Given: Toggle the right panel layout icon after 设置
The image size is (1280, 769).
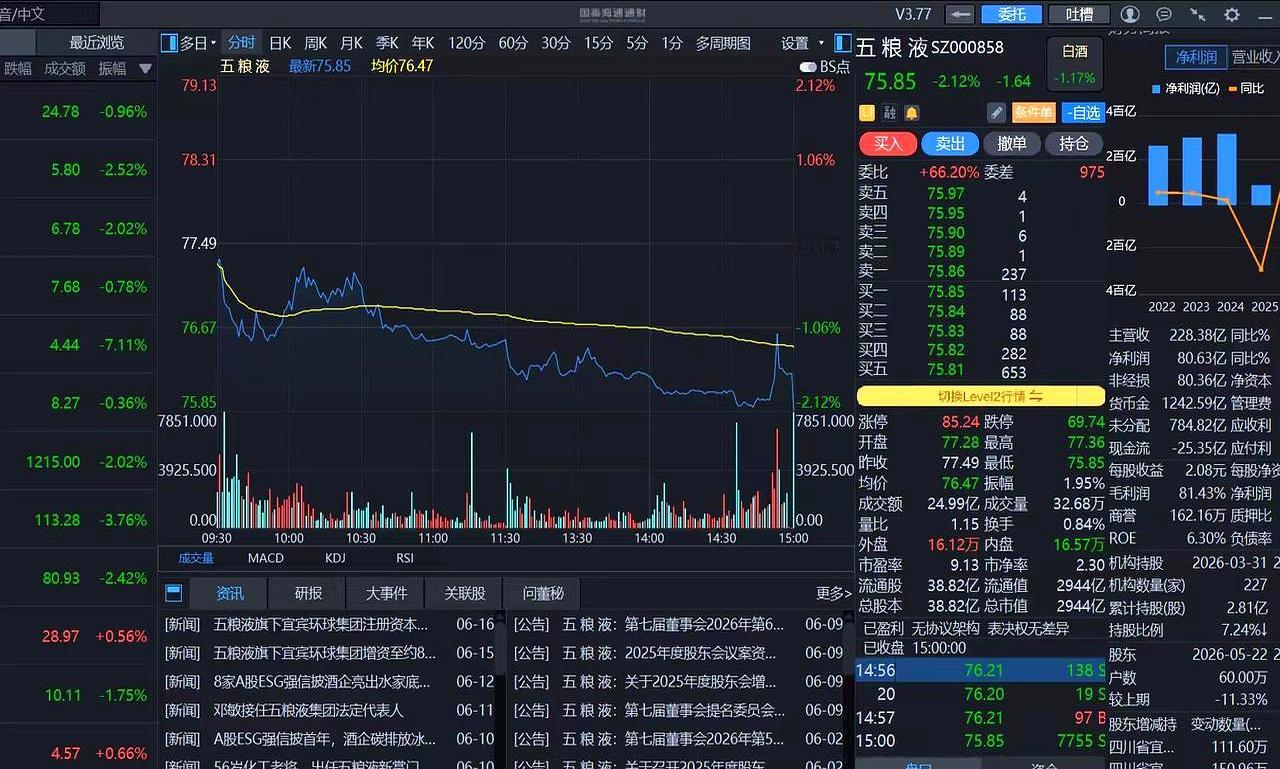Looking at the screenshot, I should point(843,43).
